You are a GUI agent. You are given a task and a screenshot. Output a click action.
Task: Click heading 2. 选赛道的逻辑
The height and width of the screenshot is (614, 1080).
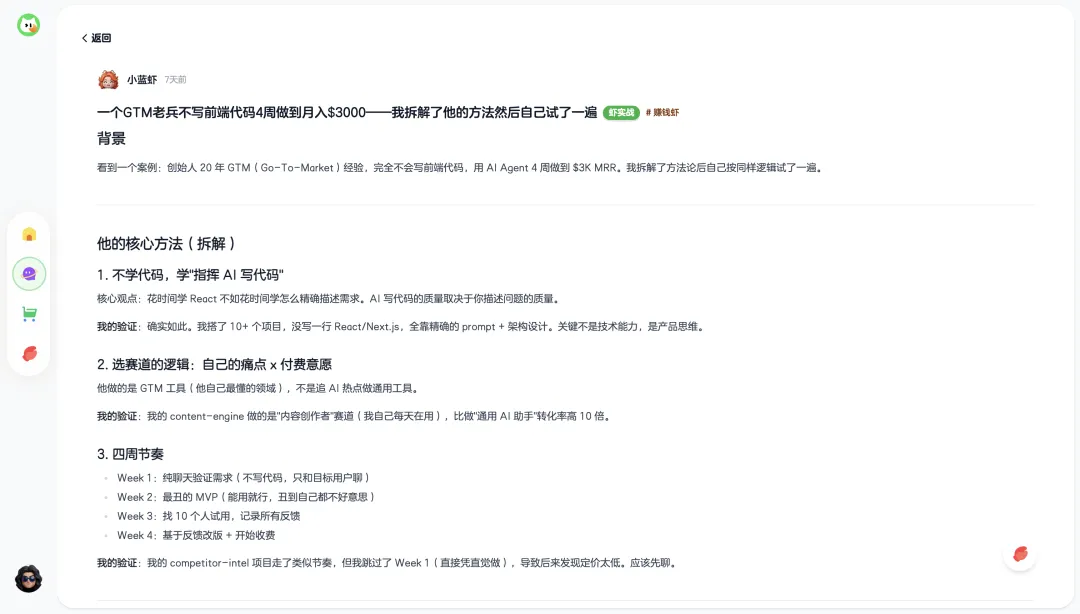214,365
